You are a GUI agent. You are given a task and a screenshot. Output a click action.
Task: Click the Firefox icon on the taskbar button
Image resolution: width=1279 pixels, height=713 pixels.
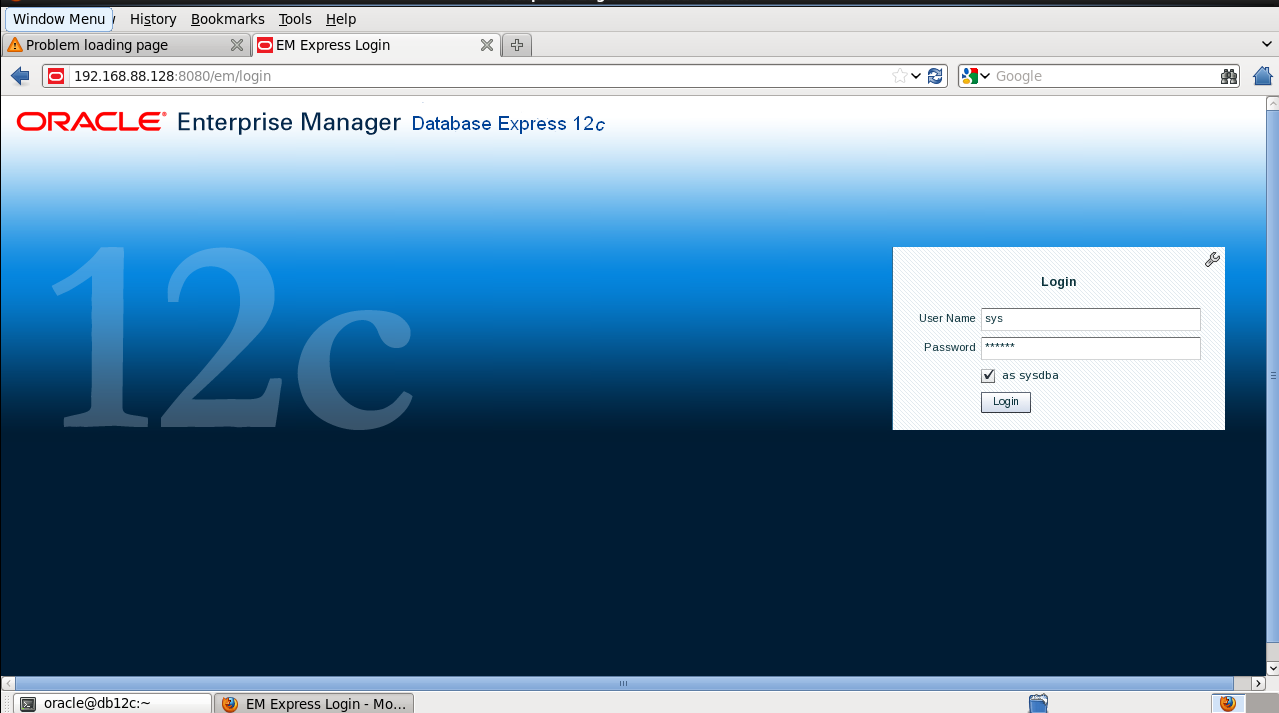pos(230,704)
